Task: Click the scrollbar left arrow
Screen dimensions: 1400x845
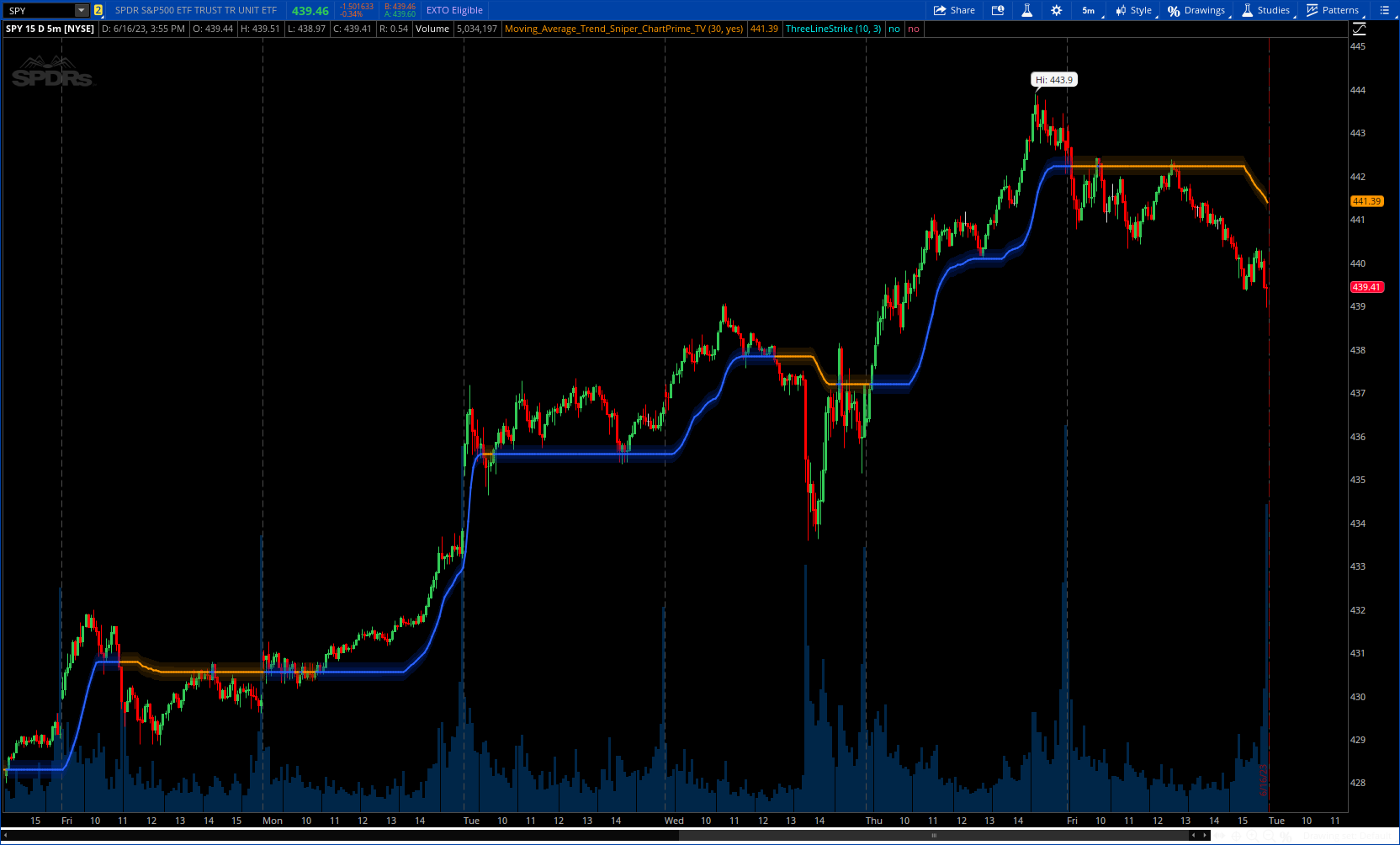Action: point(6,836)
